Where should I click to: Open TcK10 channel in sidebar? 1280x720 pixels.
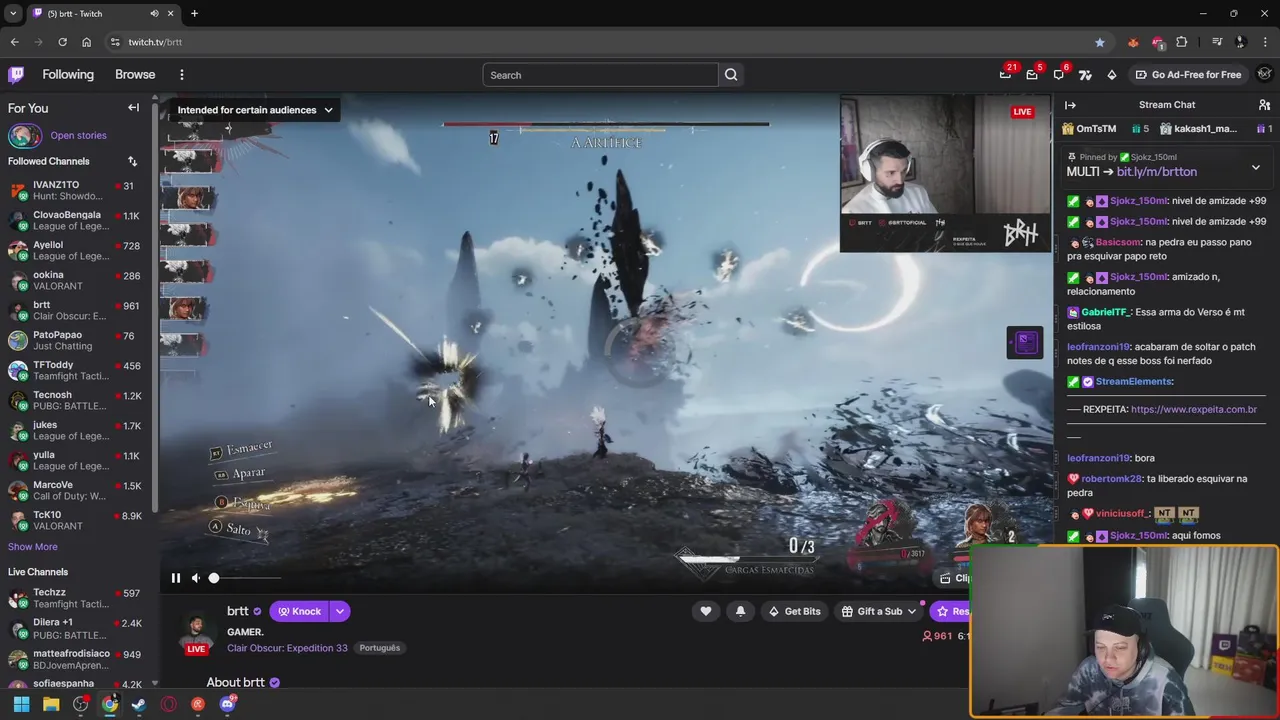76,520
